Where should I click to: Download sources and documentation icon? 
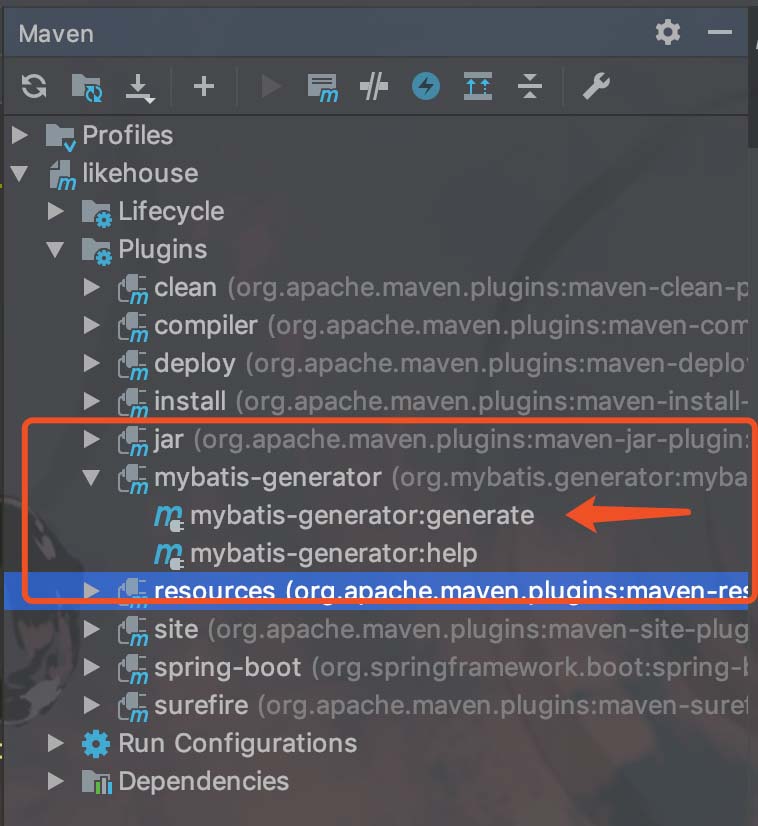pyautogui.click(x=140, y=87)
